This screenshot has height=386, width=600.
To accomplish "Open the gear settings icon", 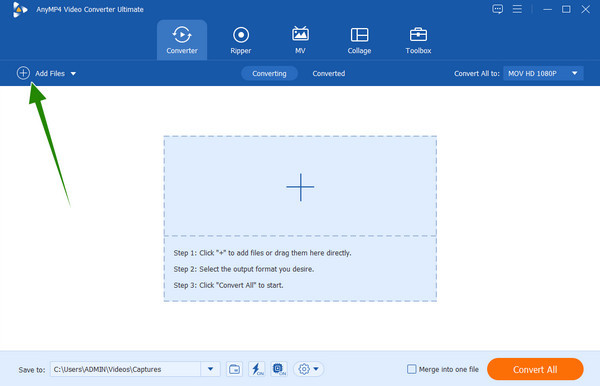I will click(x=304, y=369).
